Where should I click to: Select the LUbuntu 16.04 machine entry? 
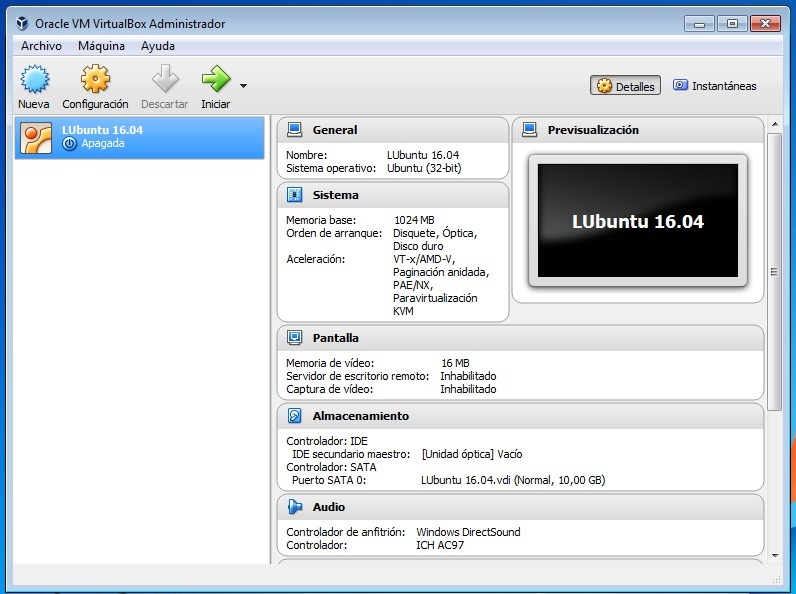pyautogui.click(x=139, y=138)
